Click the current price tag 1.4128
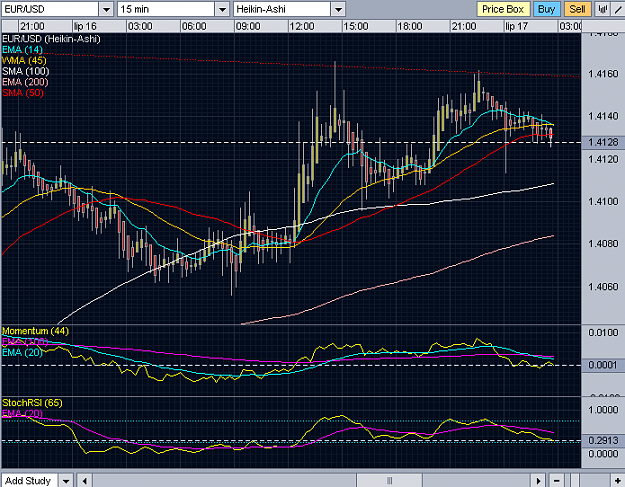The image size is (625, 487). click(x=603, y=142)
